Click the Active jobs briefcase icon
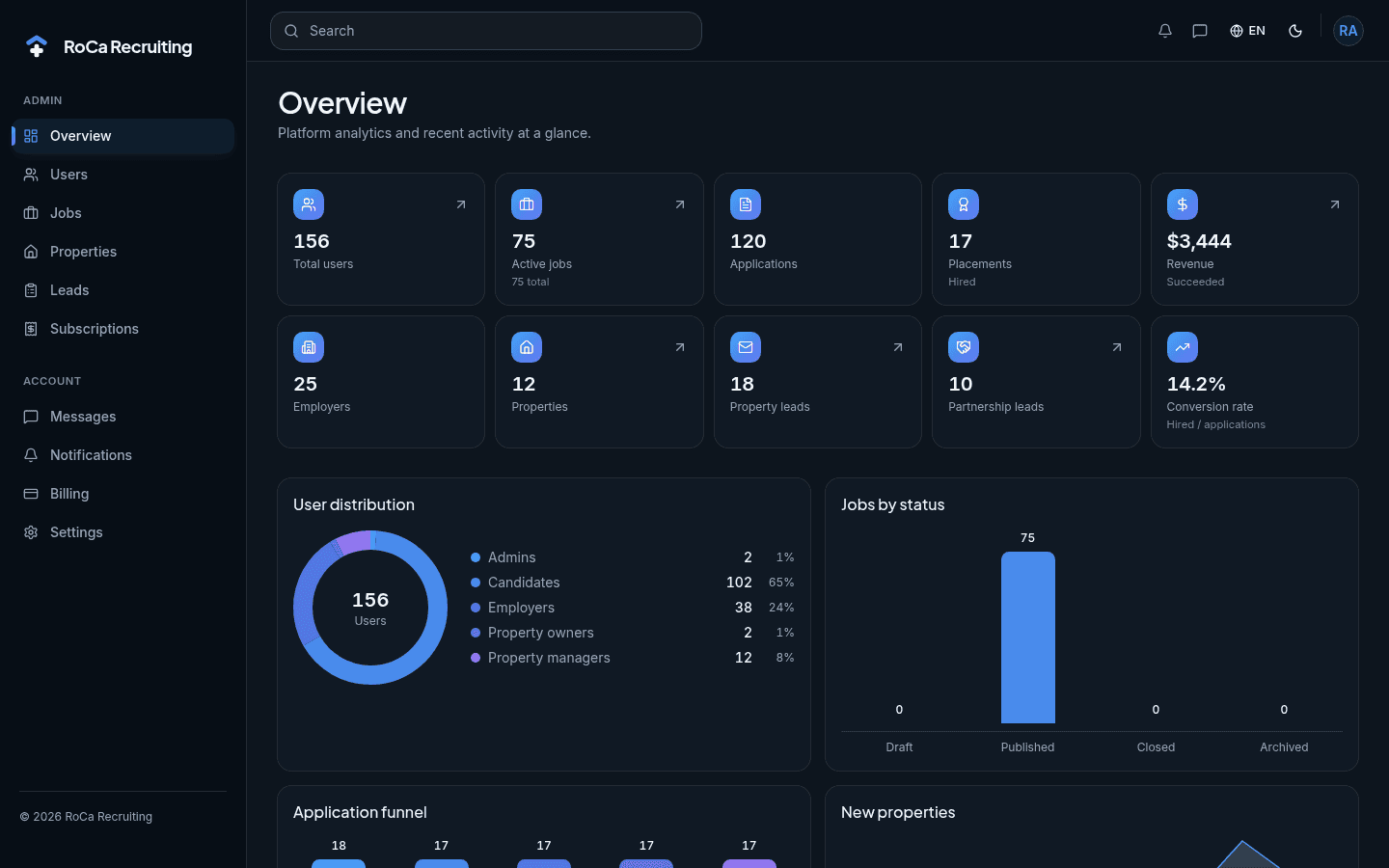This screenshot has height=868, width=1389. (x=527, y=204)
